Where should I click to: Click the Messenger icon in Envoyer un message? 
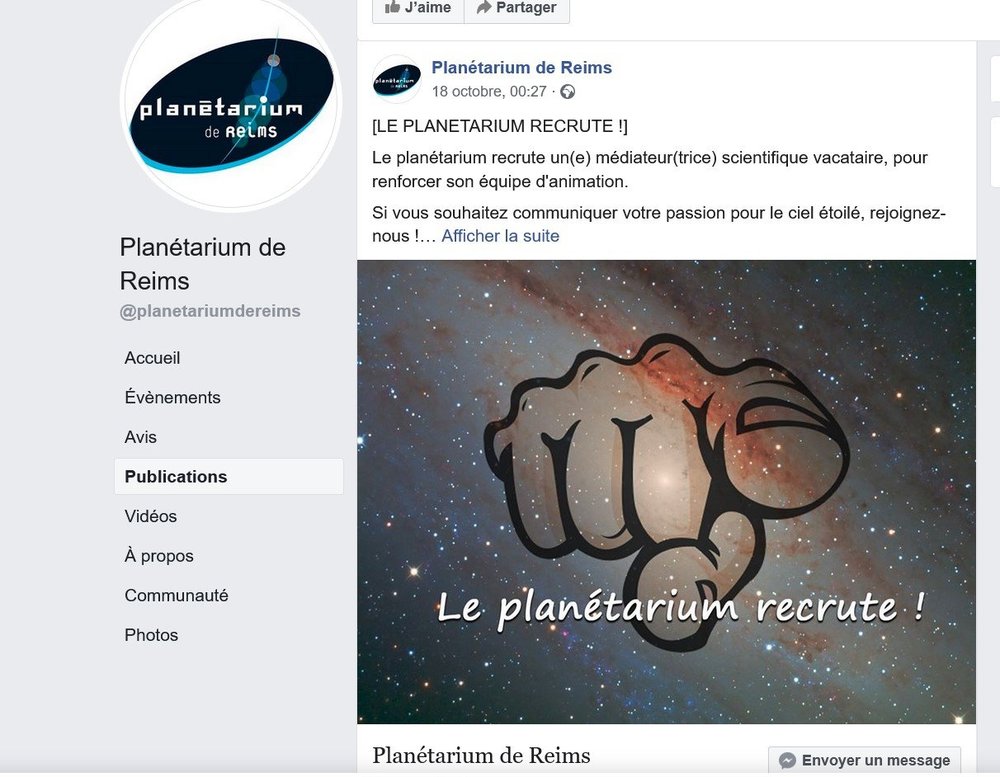click(x=788, y=760)
